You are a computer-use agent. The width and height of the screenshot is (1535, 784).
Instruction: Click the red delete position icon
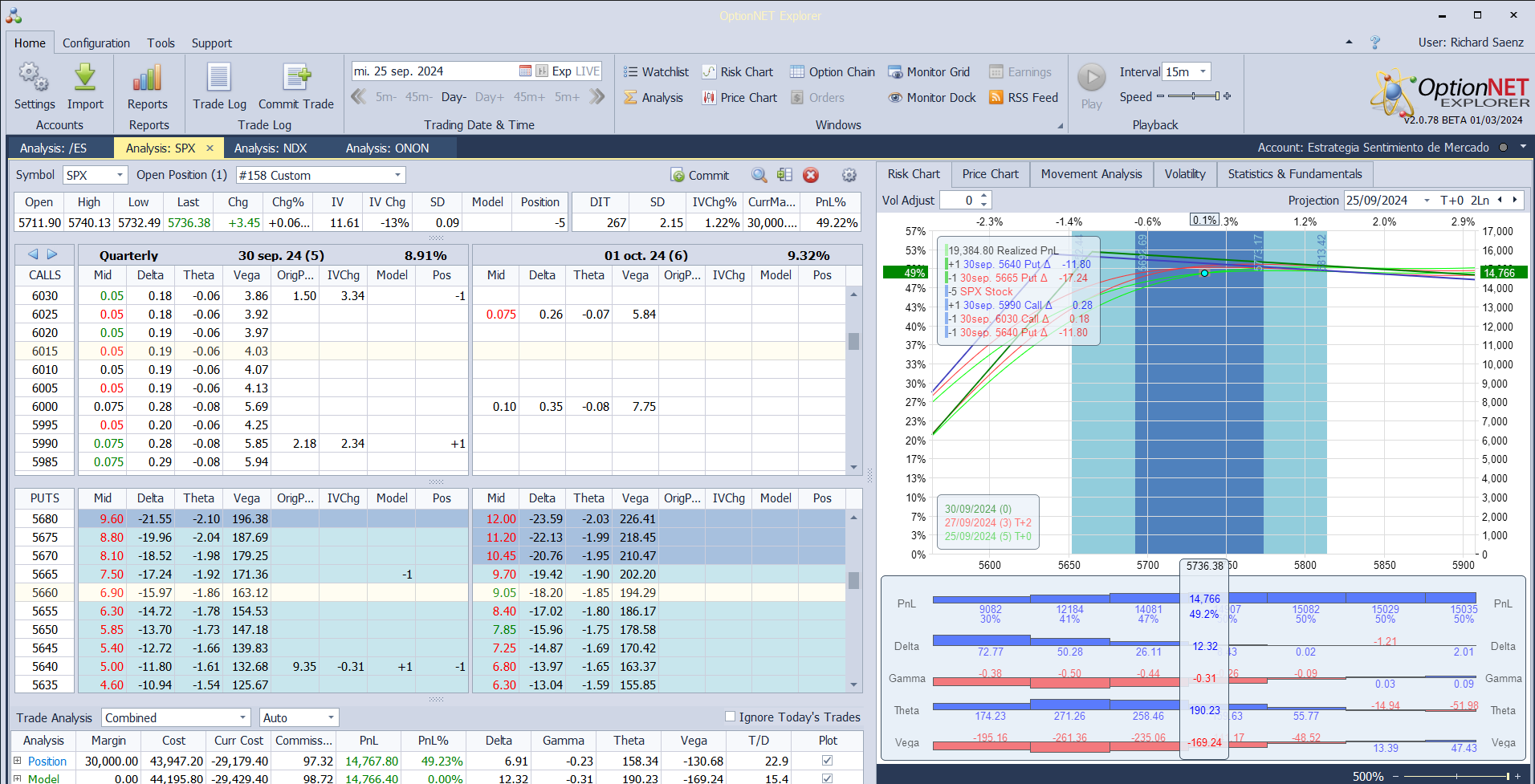811,175
